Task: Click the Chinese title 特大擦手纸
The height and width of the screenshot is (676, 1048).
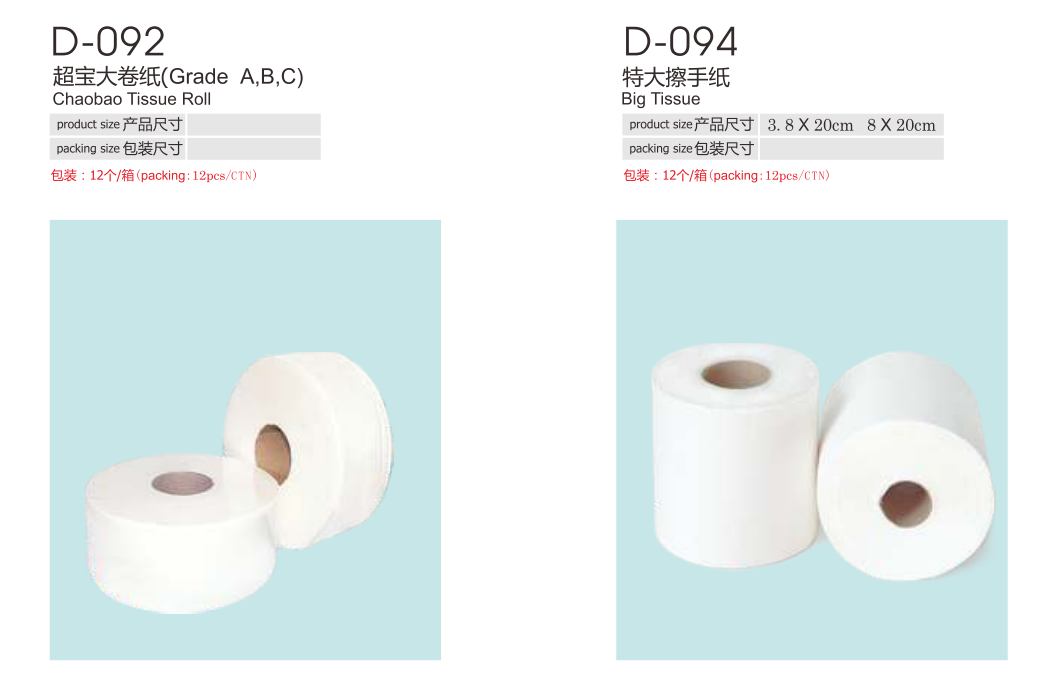Action: [x=676, y=77]
